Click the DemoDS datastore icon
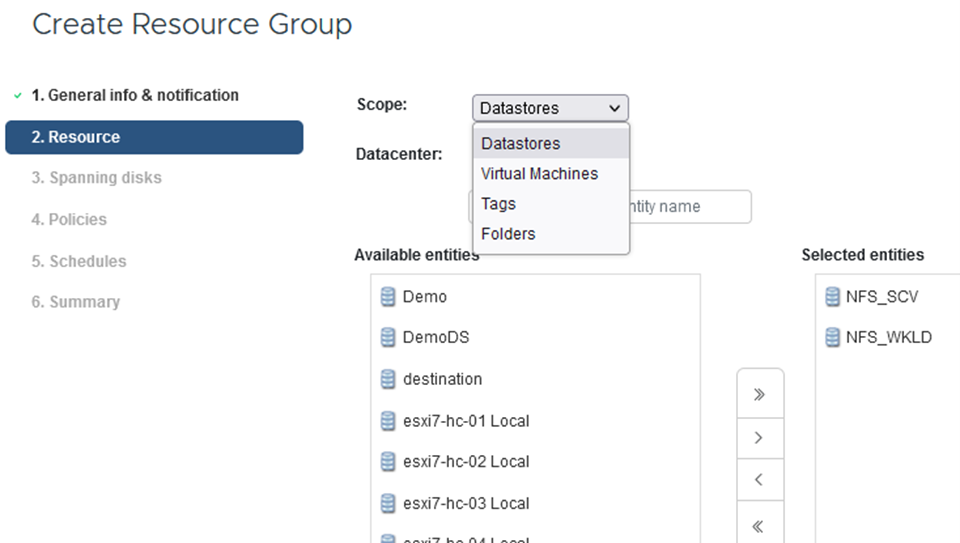The width and height of the screenshot is (960, 543). click(388, 338)
